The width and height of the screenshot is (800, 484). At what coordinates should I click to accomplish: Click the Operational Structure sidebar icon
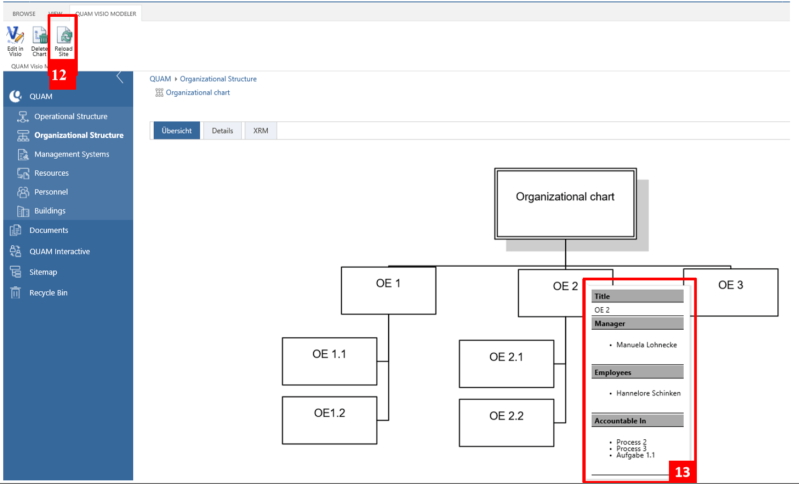tap(23, 116)
